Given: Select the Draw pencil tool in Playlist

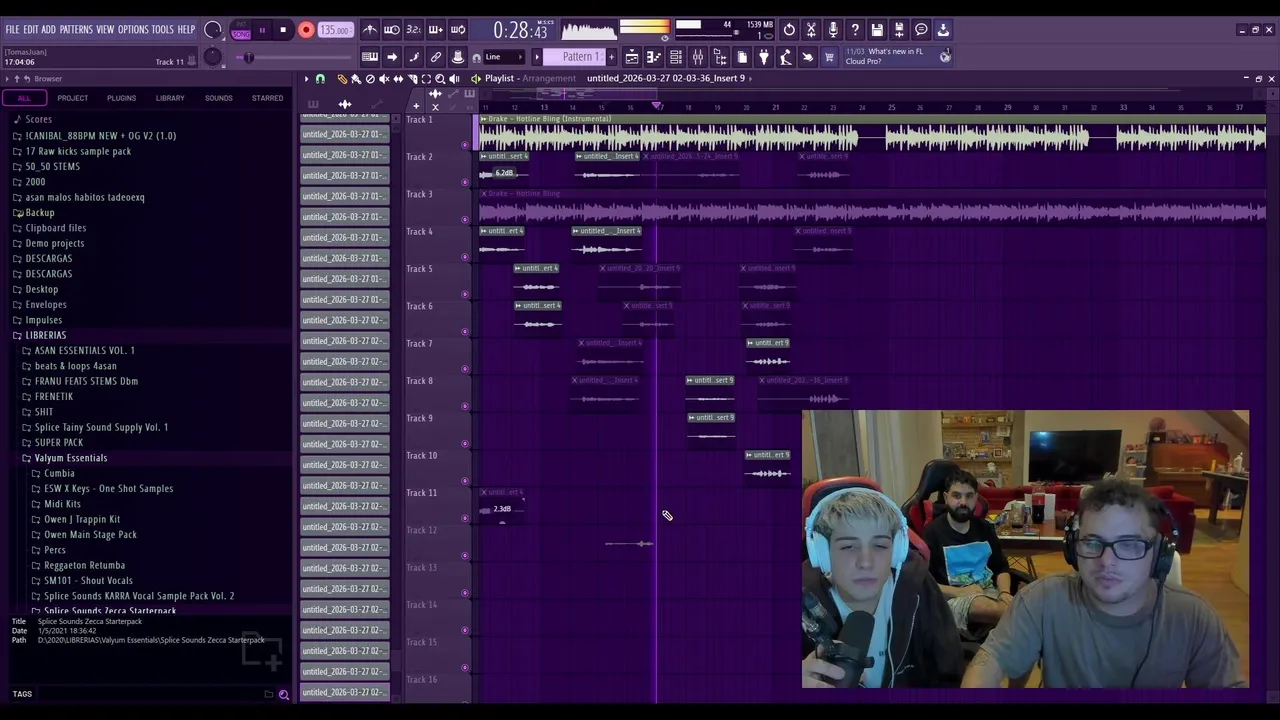Looking at the screenshot, I should click(x=342, y=79).
